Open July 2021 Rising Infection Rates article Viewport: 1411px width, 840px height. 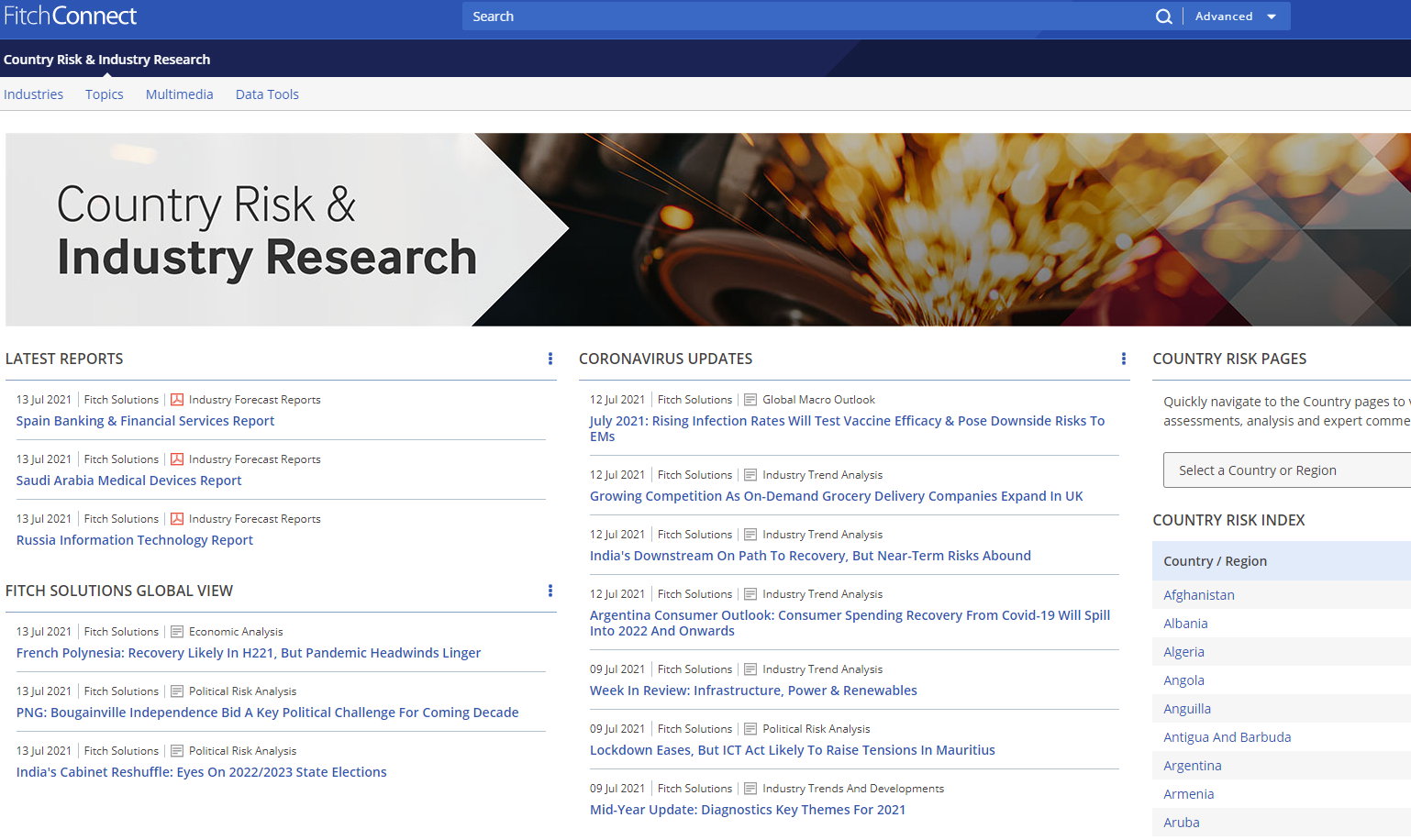(x=847, y=428)
